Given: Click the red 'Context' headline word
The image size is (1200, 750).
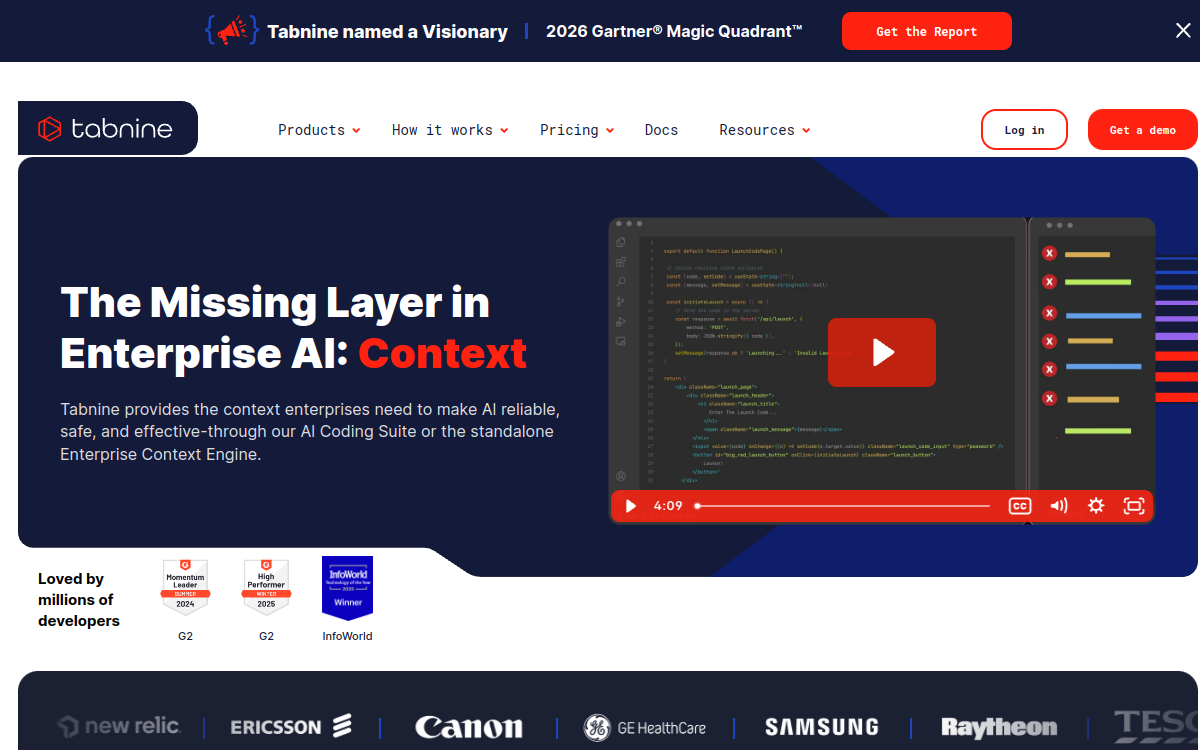Looking at the screenshot, I should click(x=443, y=353).
